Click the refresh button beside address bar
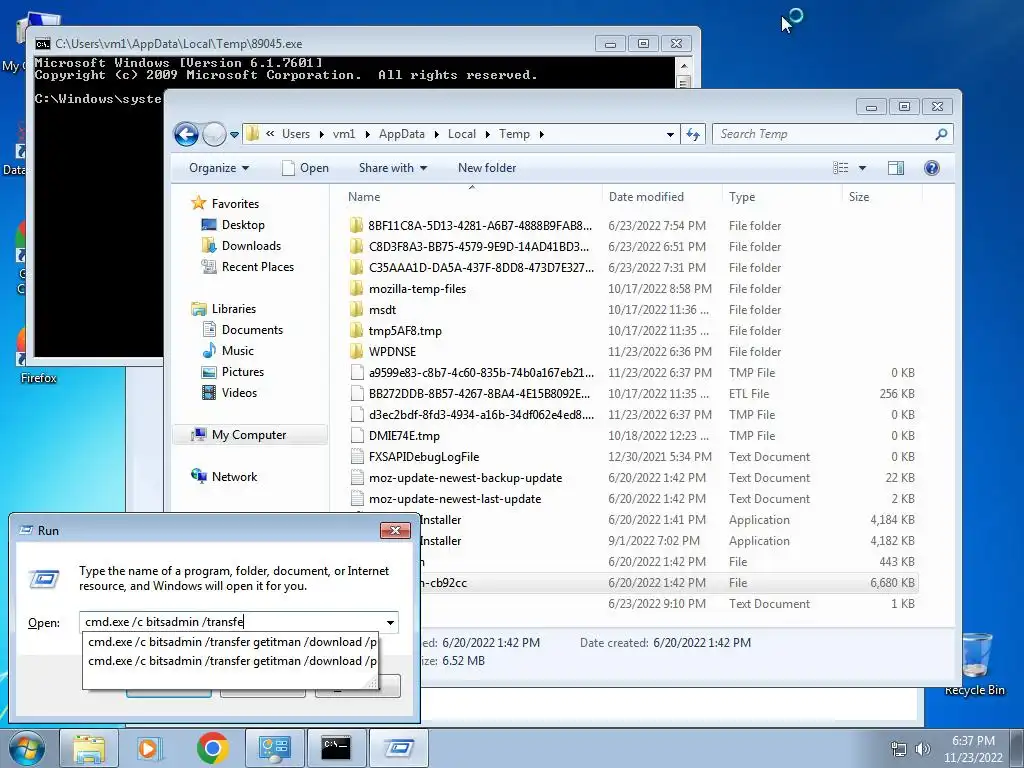Image resolution: width=1024 pixels, height=768 pixels. click(693, 135)
